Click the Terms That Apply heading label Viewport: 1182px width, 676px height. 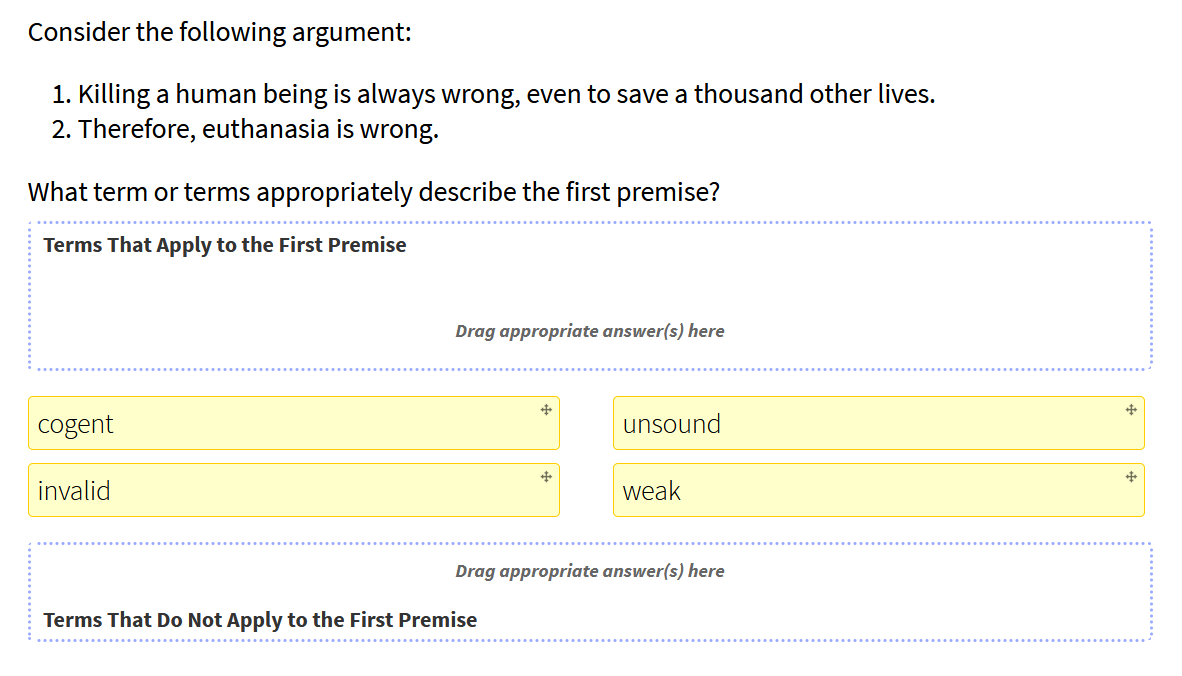coord(224,244)
